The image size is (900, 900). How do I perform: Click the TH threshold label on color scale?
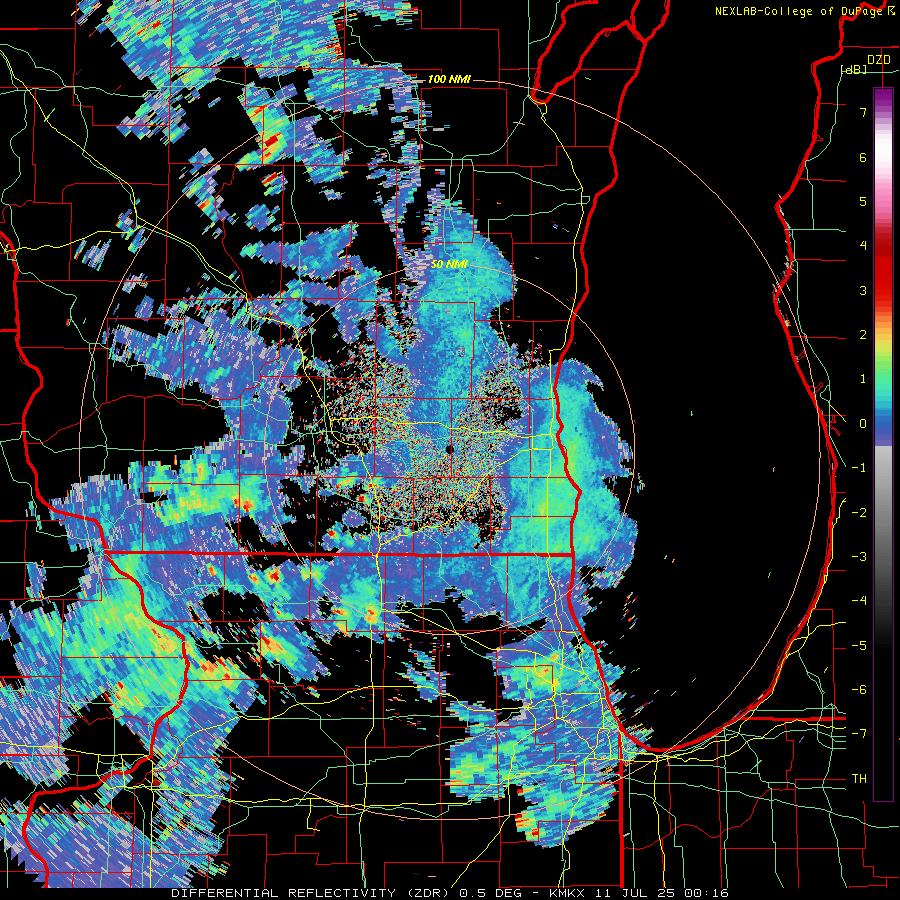click(859, 779)
